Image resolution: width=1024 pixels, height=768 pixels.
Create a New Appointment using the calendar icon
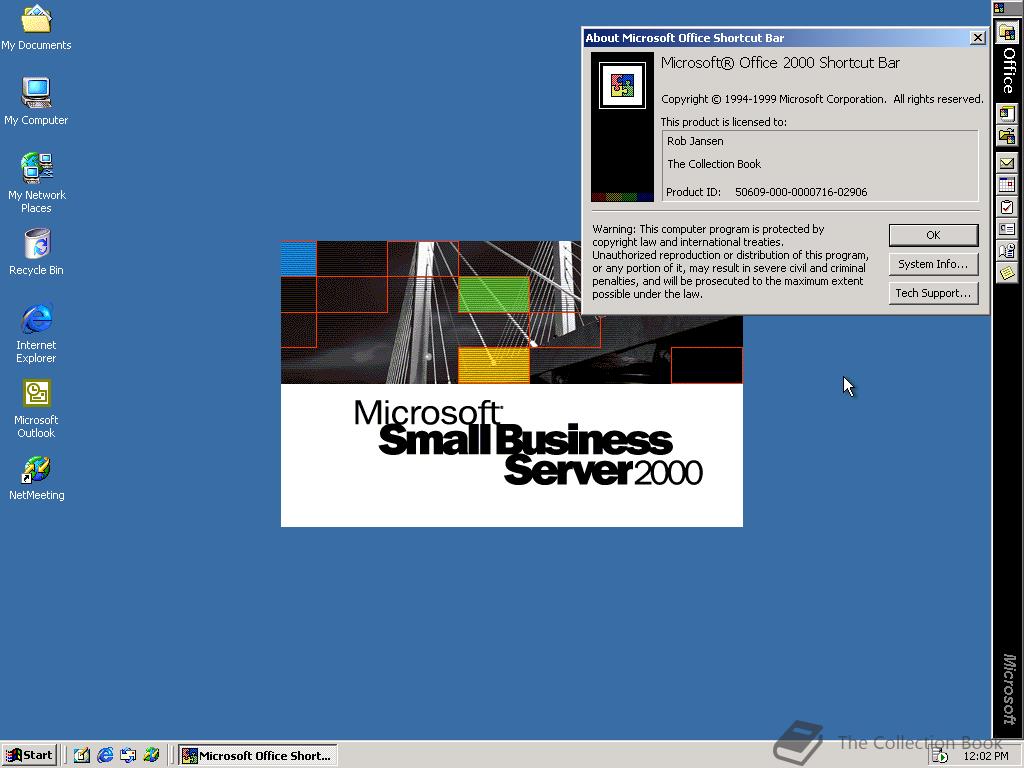tap(1007, 184)
